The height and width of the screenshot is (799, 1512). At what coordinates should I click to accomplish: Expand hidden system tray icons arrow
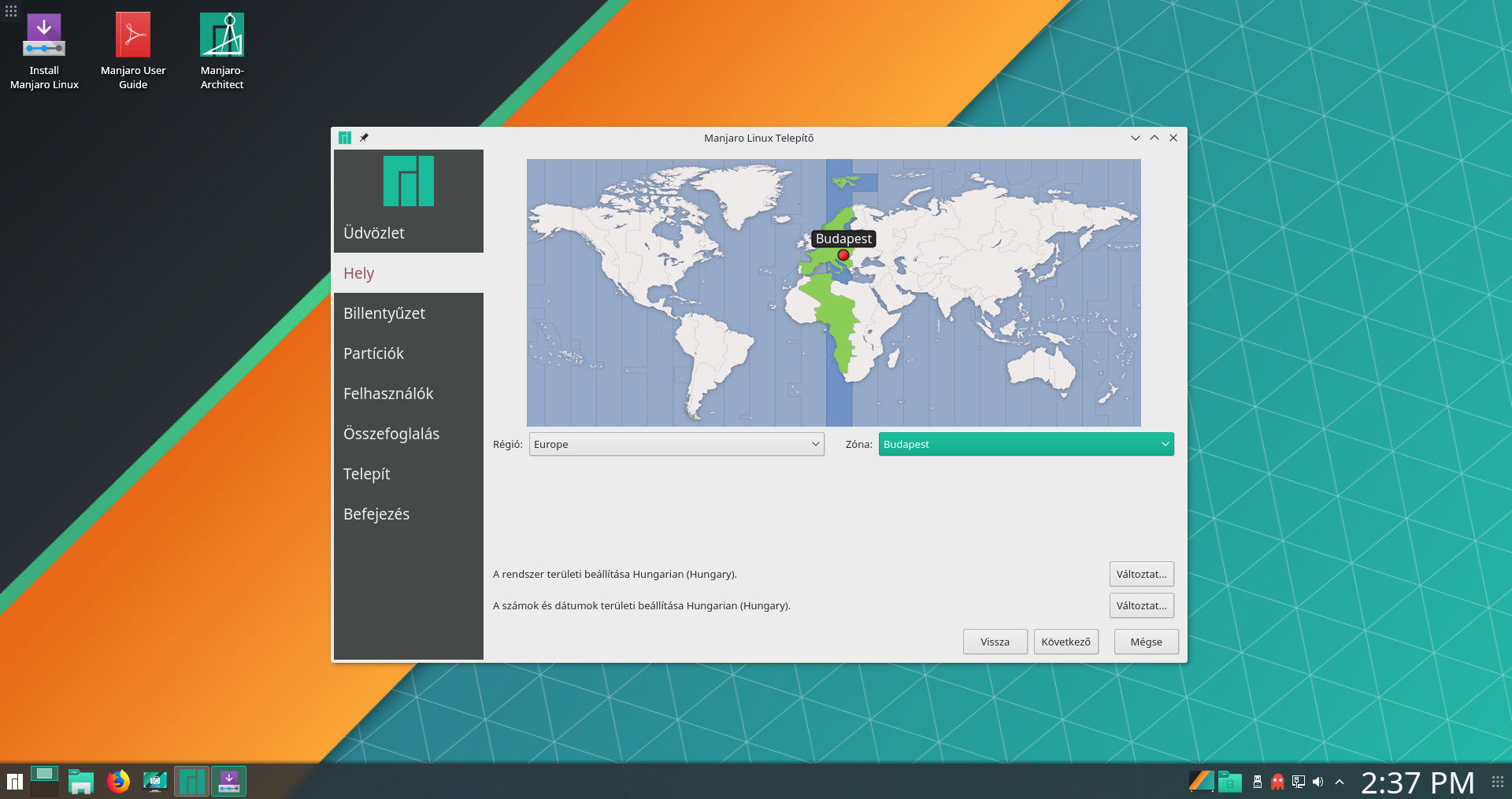pyautogui.click(x=1340, y=782)
